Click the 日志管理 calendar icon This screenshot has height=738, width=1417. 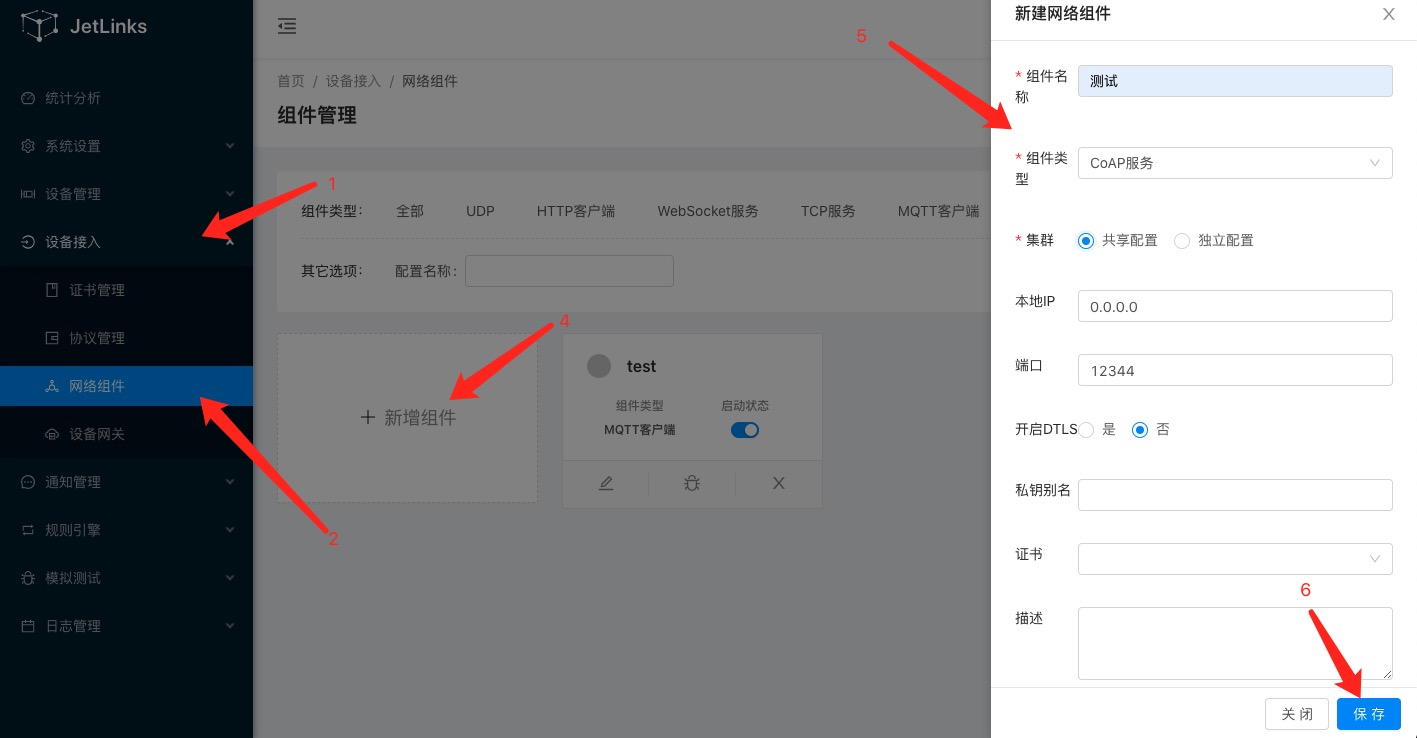28,626
